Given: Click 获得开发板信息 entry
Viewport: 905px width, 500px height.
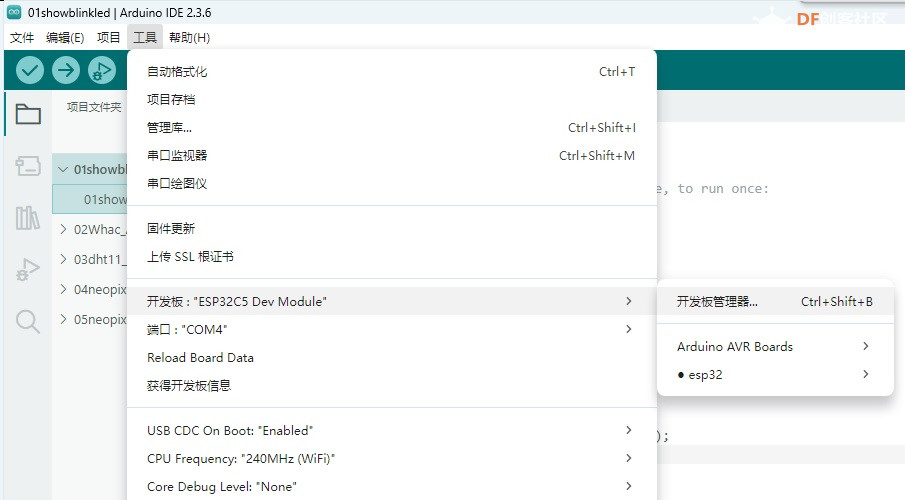Looking at the screenshot, I should [392, 385].
